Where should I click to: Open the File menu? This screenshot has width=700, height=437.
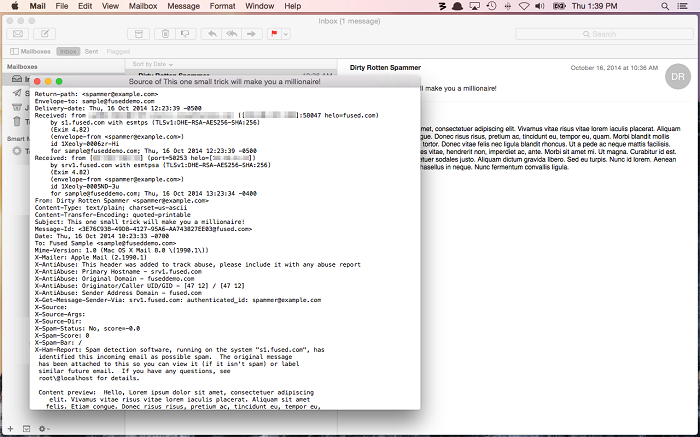pos(62,6)
